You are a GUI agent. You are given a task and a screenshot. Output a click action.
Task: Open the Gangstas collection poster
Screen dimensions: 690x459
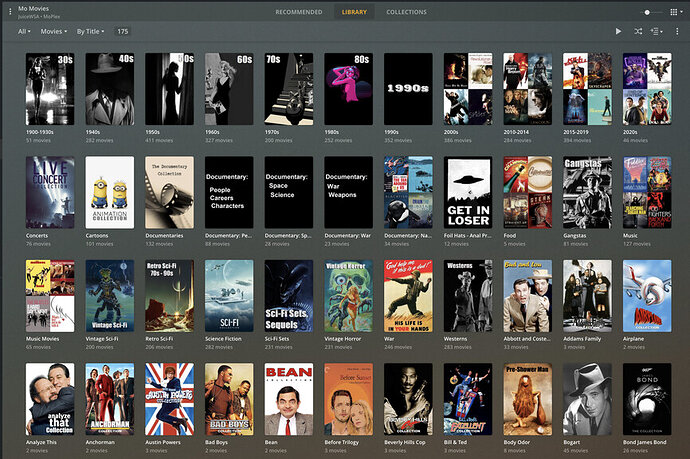click(x=587, y=192)
